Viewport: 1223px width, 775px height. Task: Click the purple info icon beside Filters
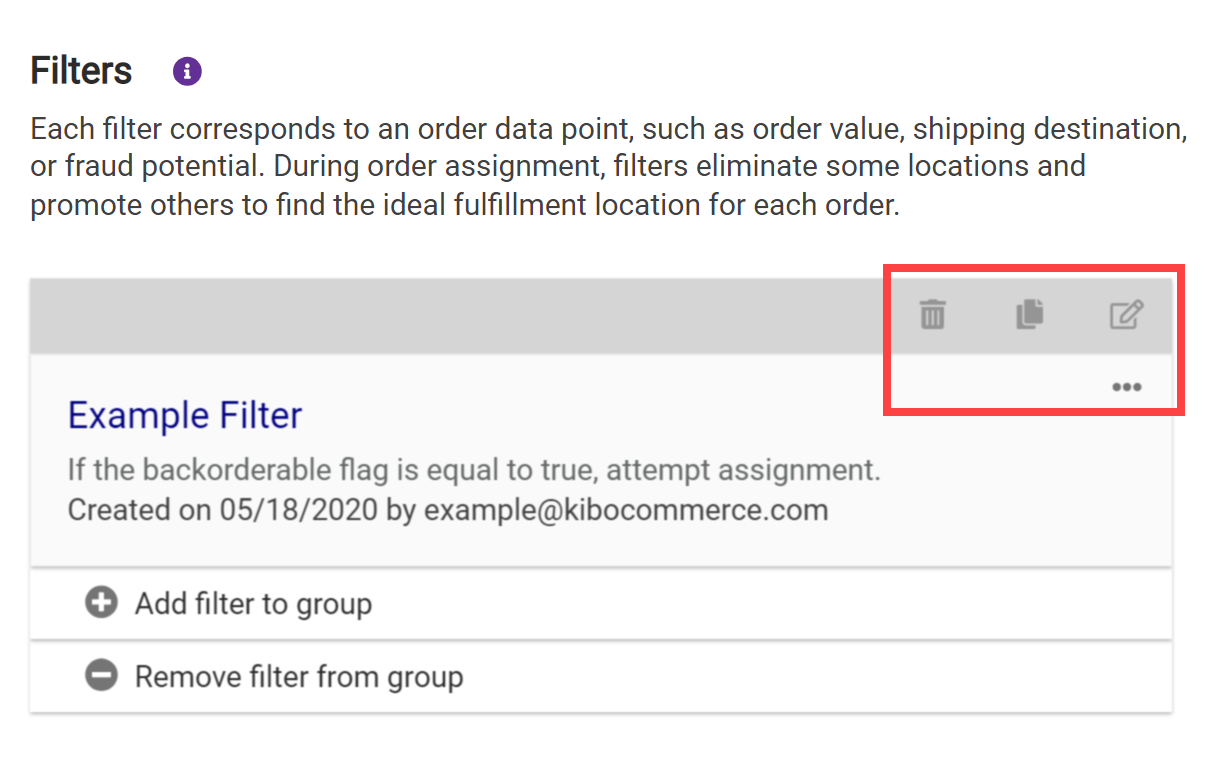pos(187,72)
